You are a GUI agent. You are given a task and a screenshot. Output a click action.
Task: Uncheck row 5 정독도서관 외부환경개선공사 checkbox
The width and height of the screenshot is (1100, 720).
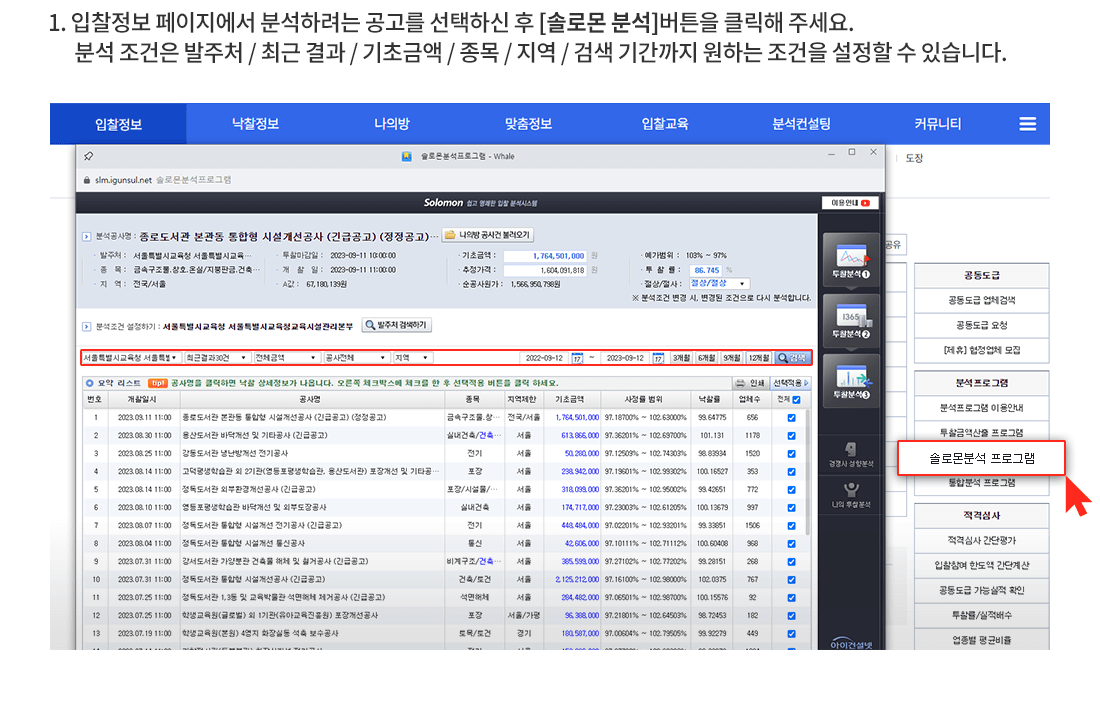click(791, 490)
